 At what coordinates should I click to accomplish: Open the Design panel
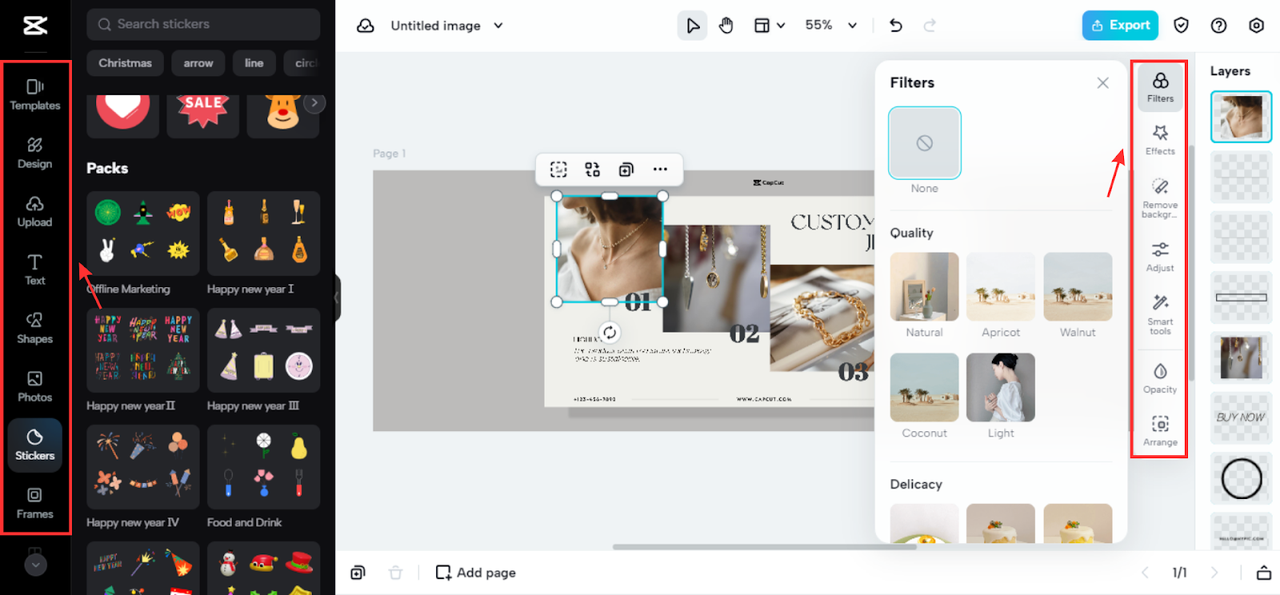point(35,152)
